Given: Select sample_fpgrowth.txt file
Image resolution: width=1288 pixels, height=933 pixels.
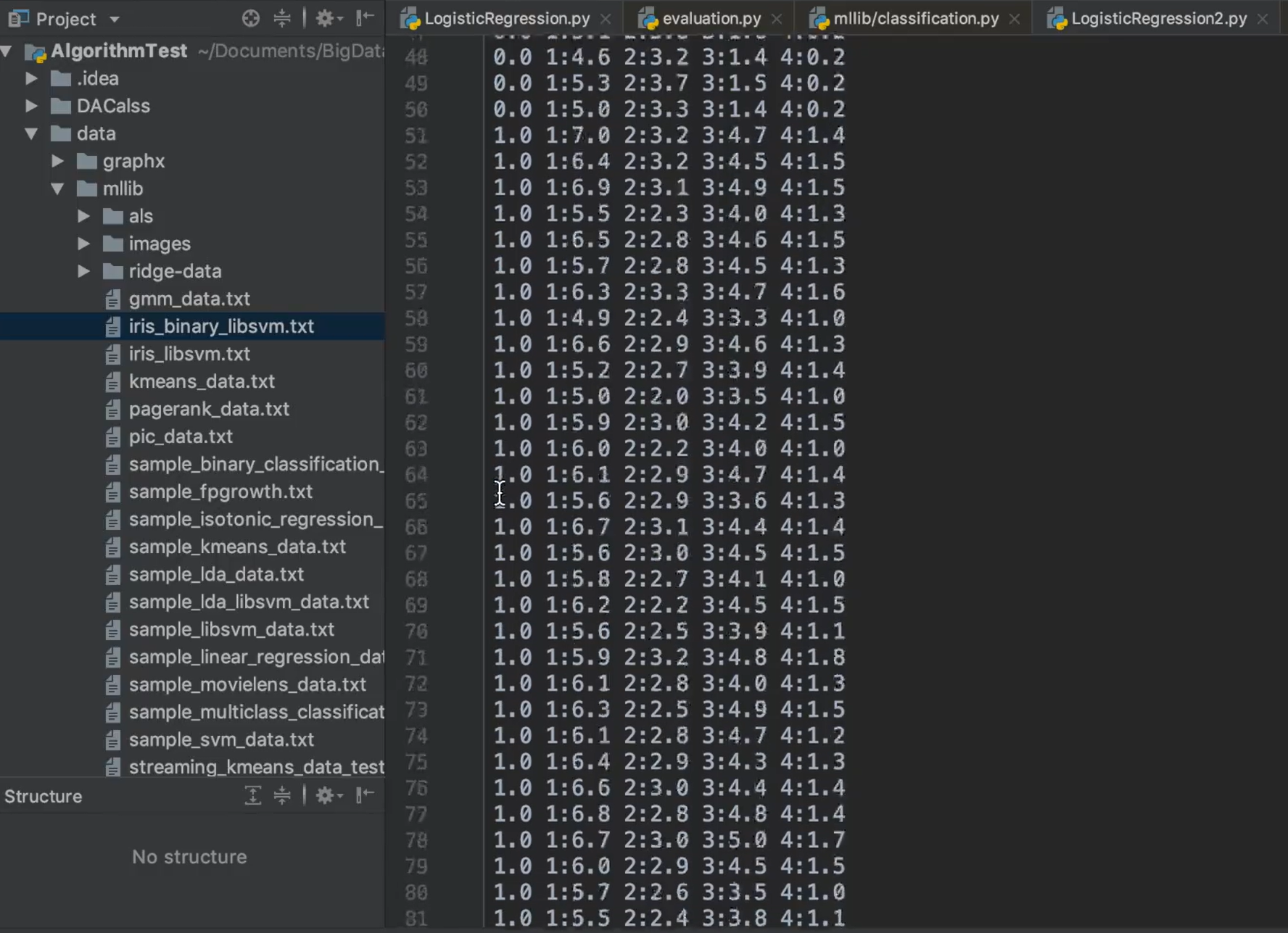Looking at the screenshot, I should pyautogui.click(x=220, y=492).
